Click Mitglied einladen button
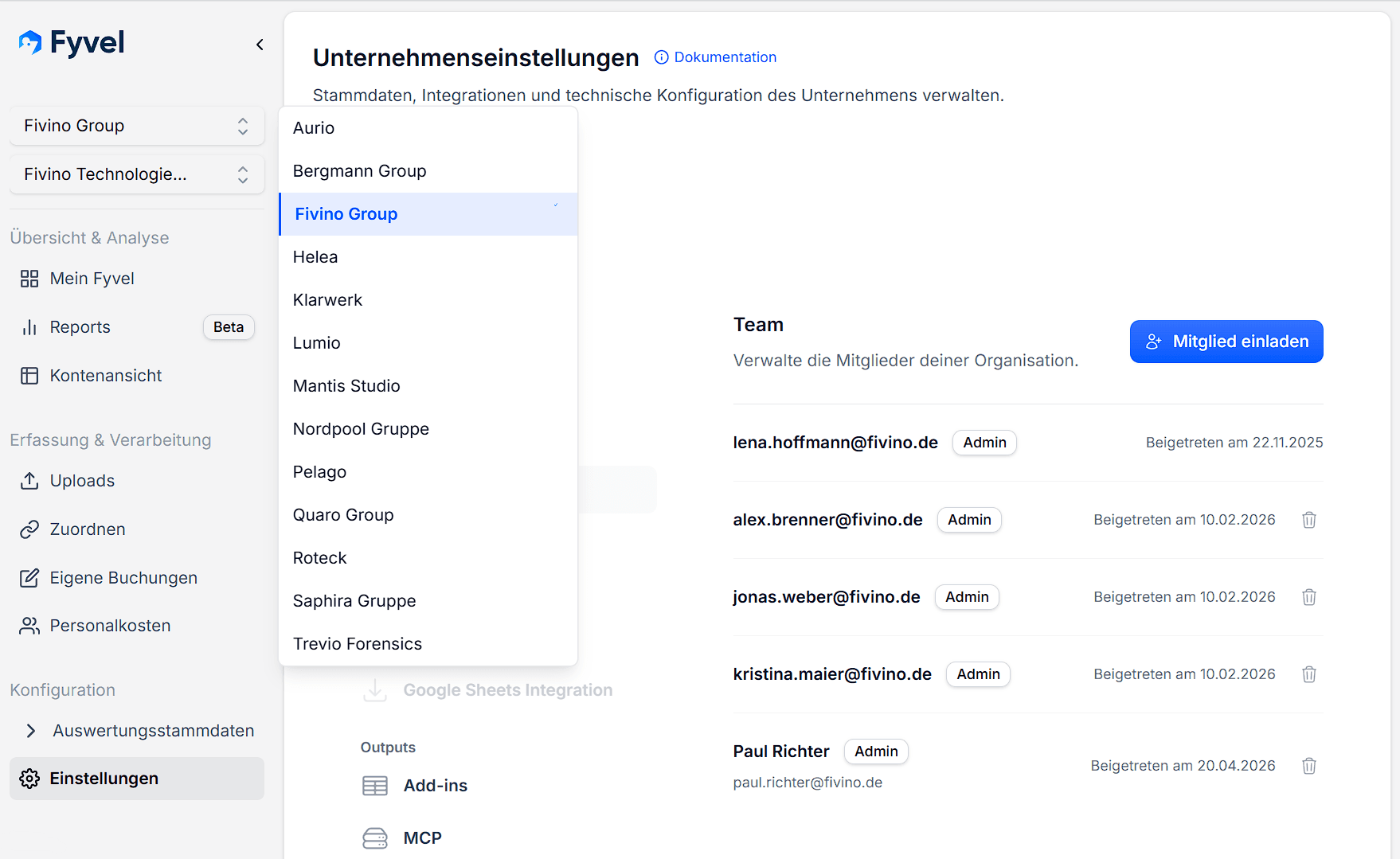Screen dimensions: 1400x859 tap(1226, 342)
